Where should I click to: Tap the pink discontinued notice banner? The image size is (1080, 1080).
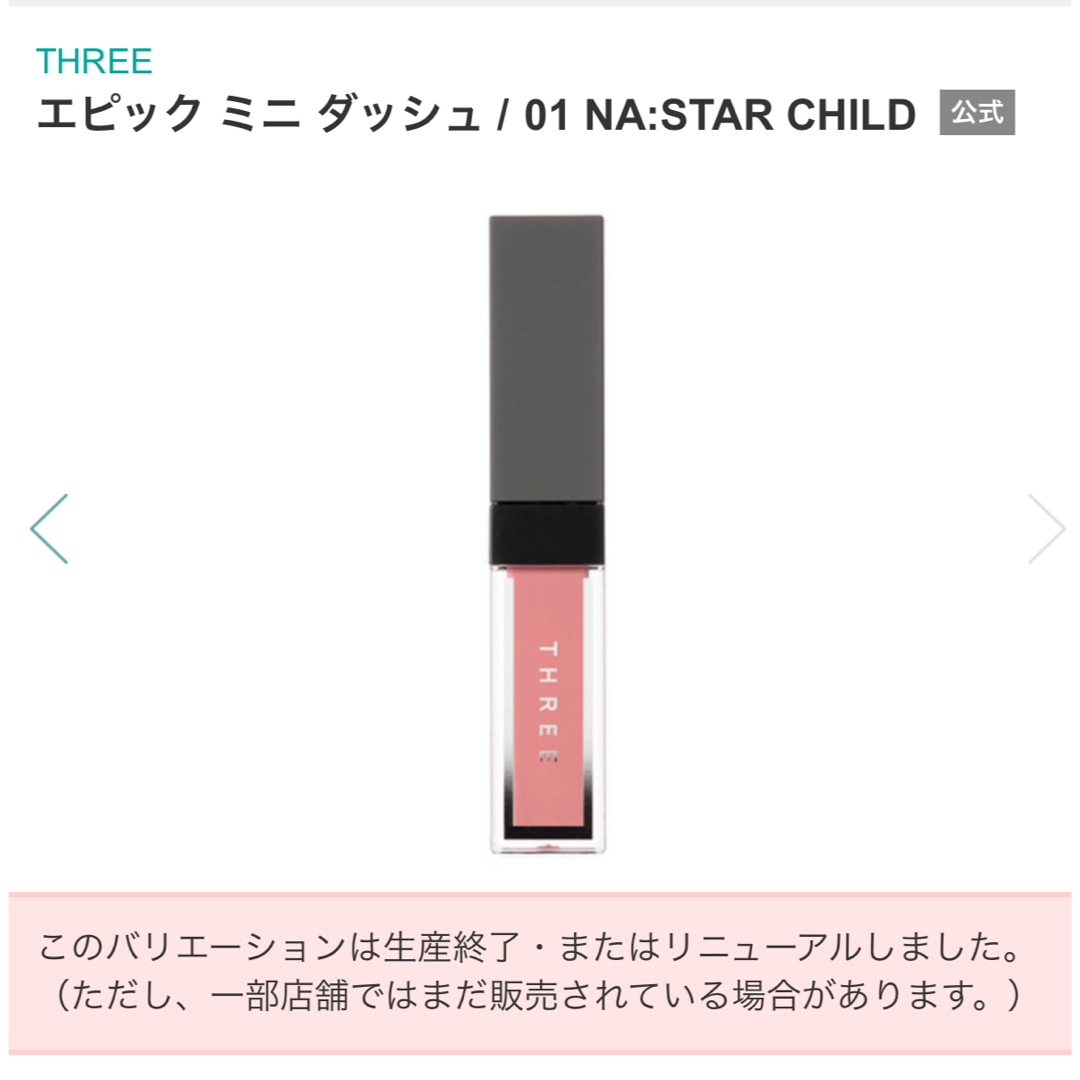(540, 973)
